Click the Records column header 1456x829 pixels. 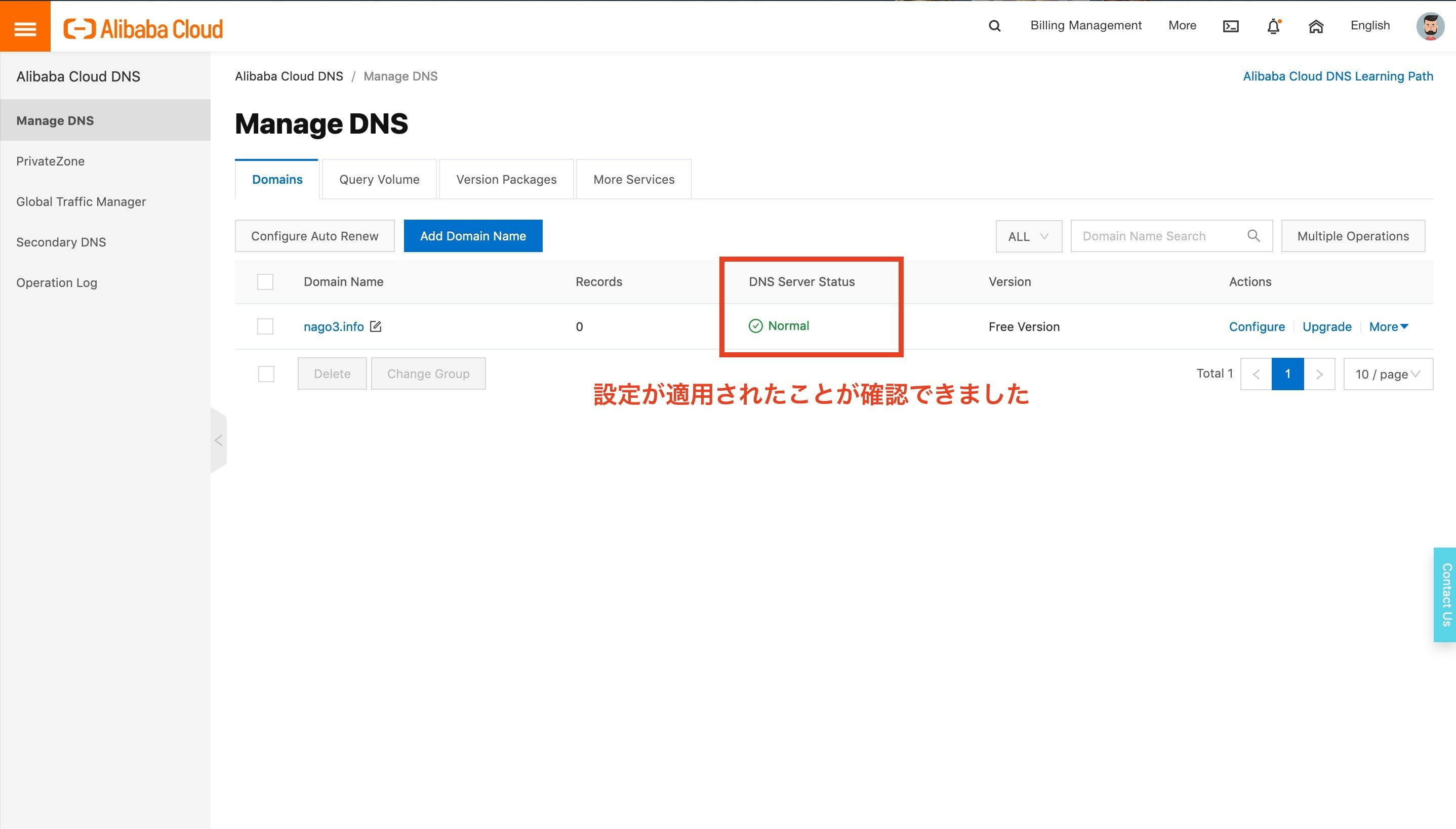pyautogui.click(x=598, y=282)
